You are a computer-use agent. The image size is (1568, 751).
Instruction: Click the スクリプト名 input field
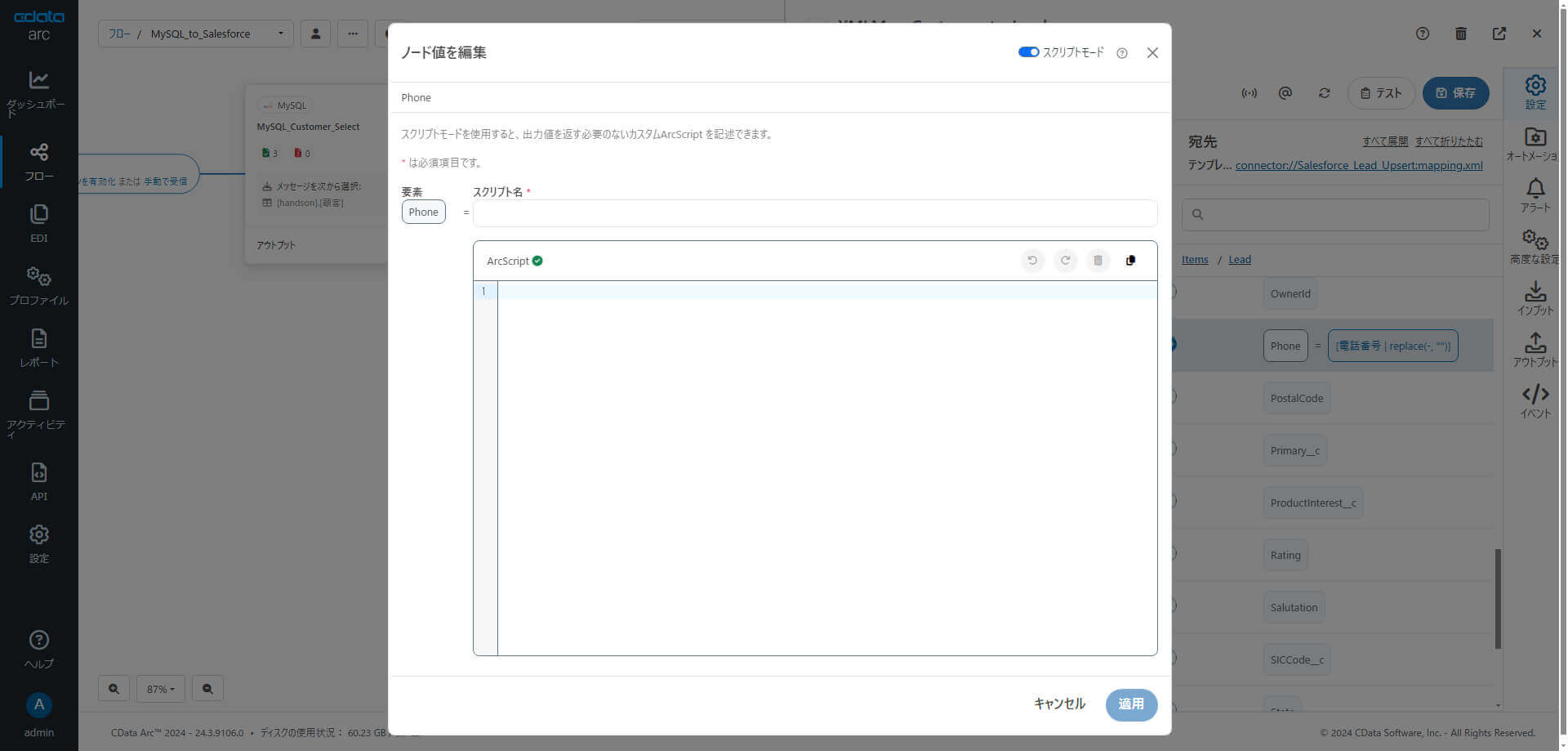[x=815, y=213]
